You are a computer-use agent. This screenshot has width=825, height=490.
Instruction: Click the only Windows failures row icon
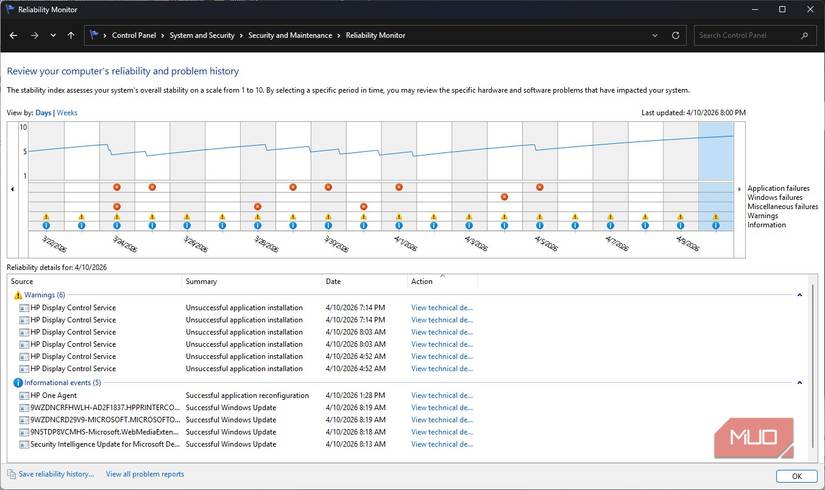coord(505,197)
